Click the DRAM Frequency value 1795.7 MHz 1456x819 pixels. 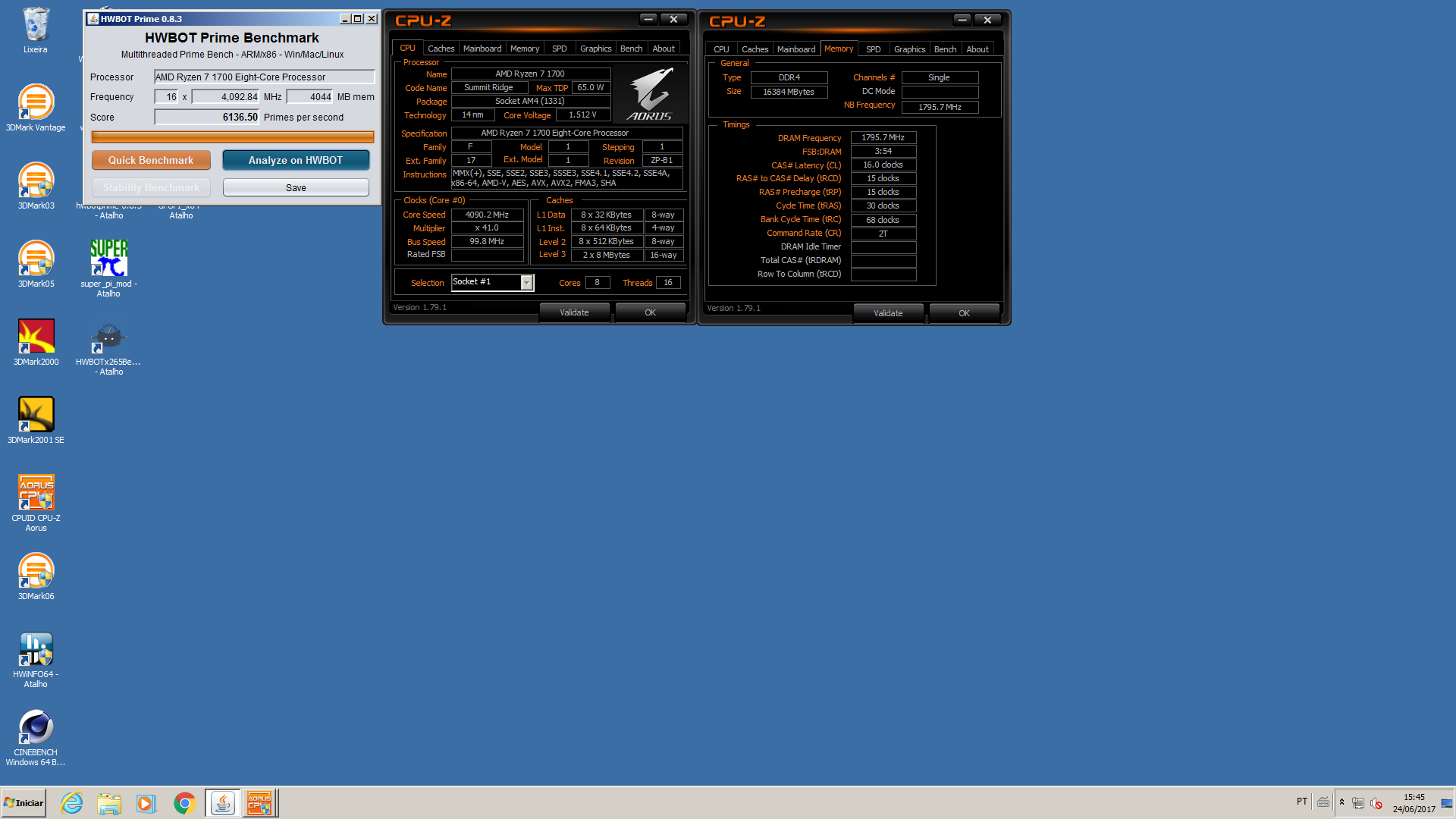click(x=883, y=137)
